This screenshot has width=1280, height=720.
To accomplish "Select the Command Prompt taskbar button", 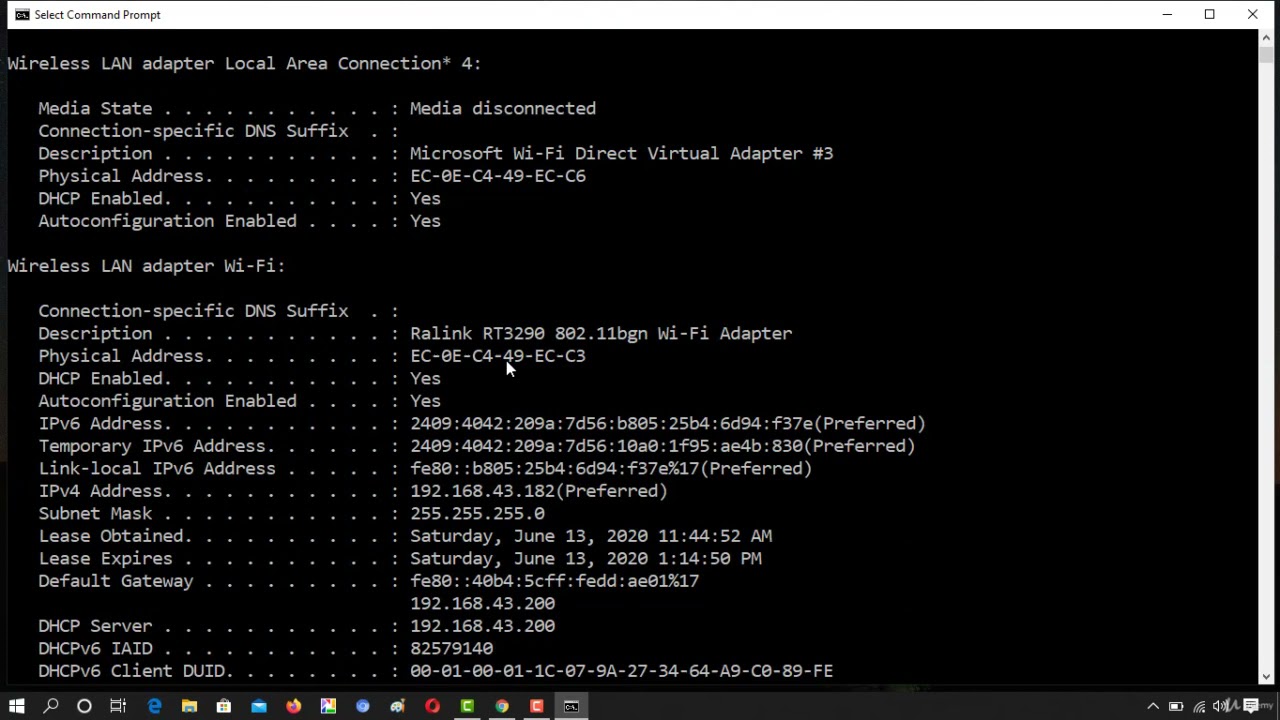I will pyautogui.click(x=571, y=706).
